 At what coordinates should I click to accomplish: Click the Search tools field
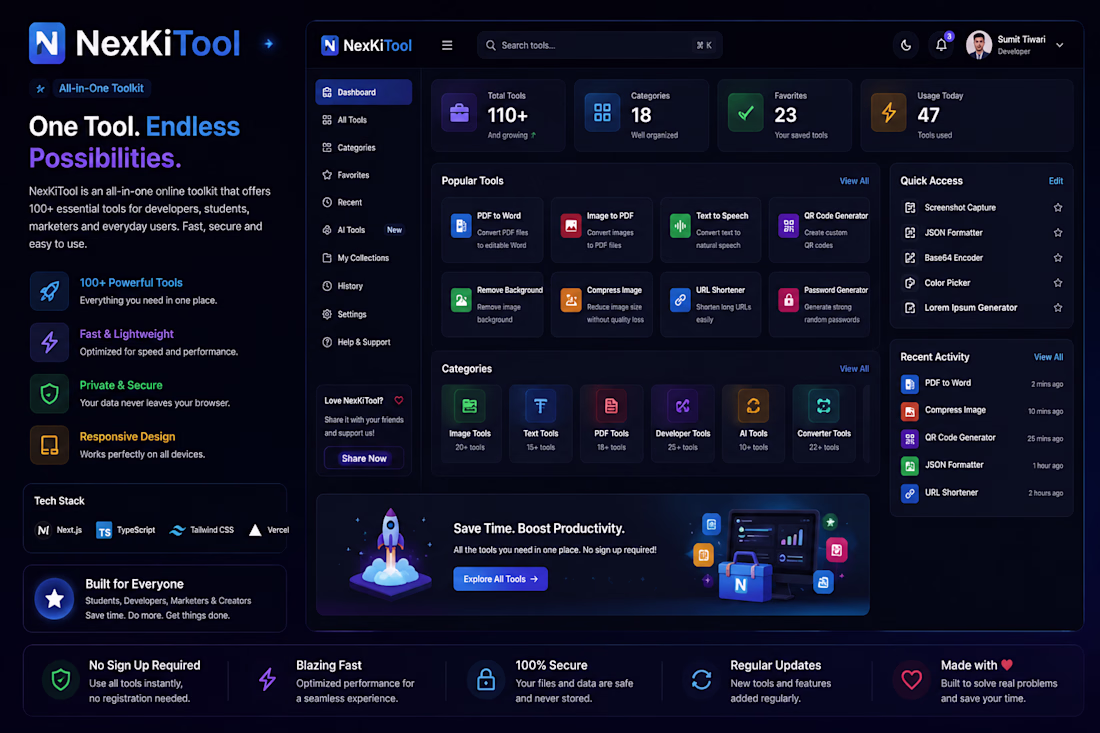point(600,46)
